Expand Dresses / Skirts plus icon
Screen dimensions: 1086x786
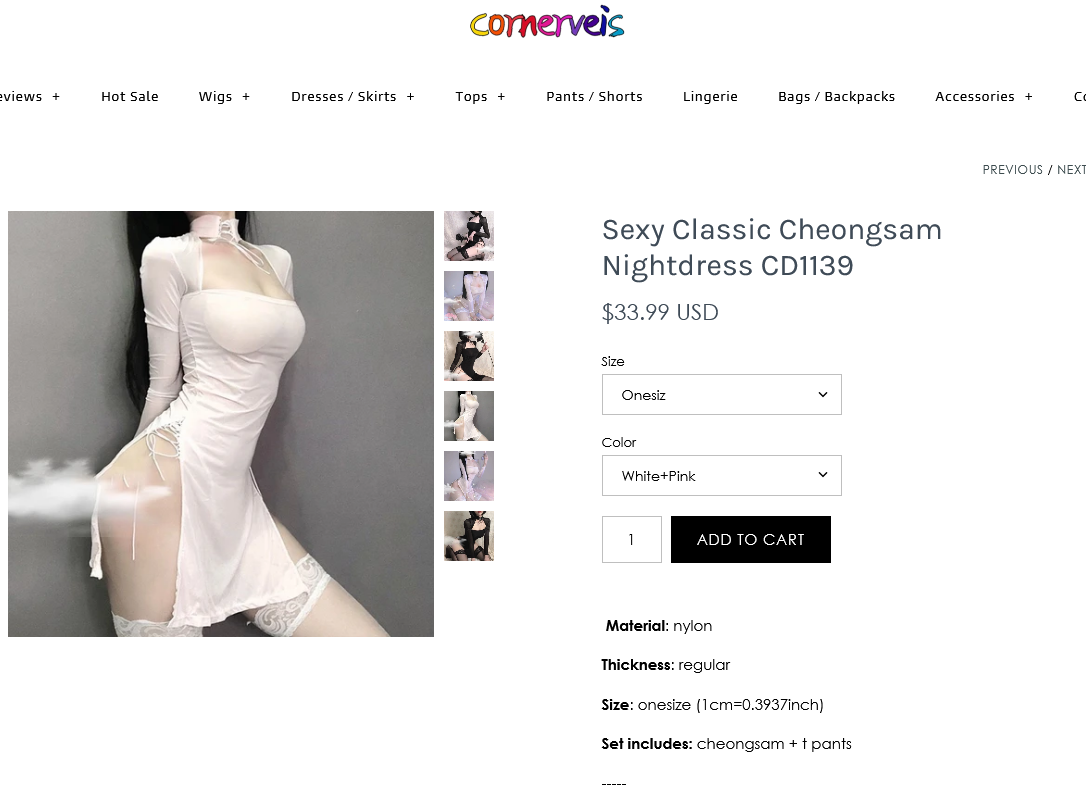411,97
